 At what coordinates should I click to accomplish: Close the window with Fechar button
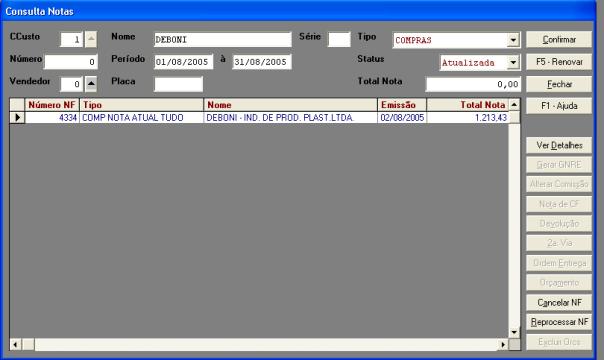coord(559,84)
